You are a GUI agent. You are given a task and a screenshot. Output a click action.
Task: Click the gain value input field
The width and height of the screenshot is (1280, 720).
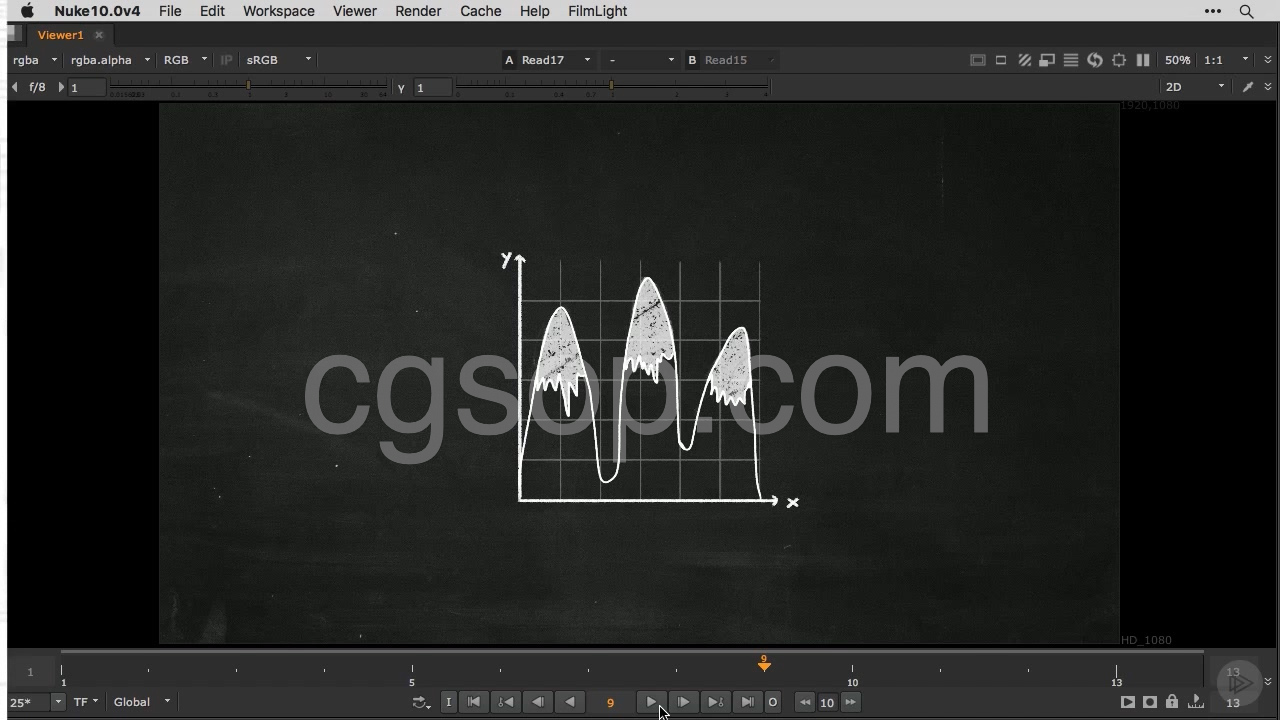click(x=87, y=87)
